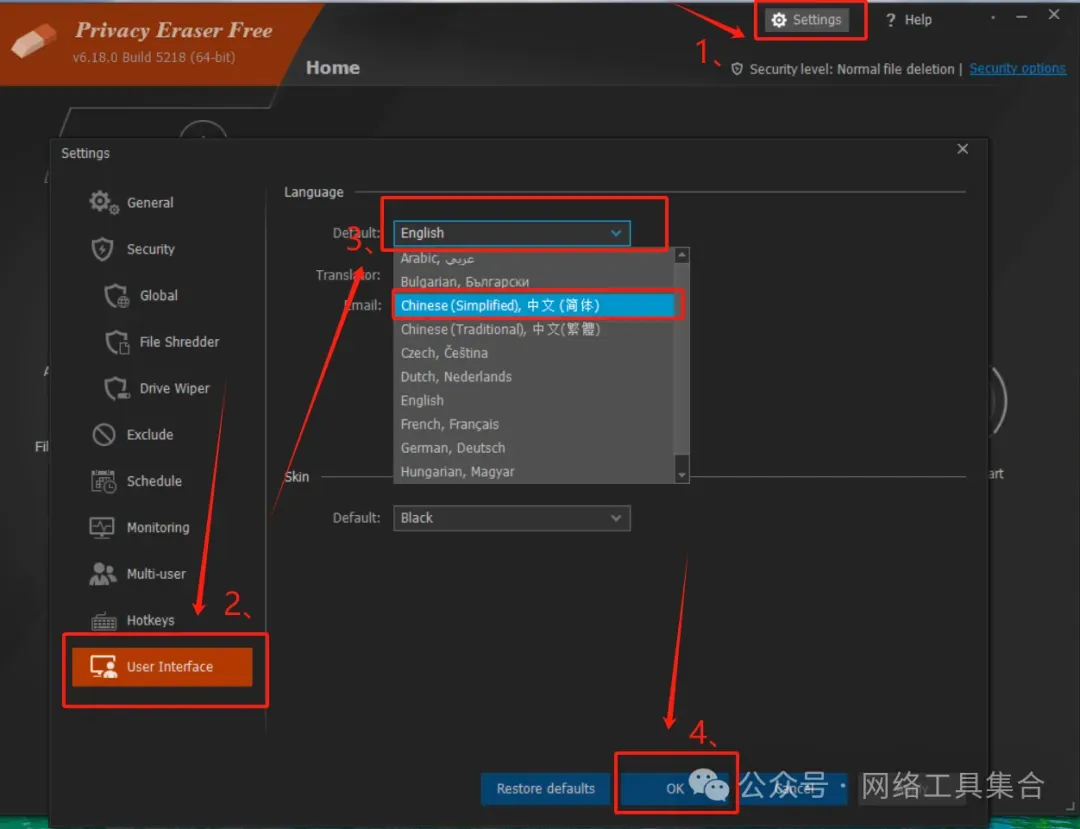
Task: Click the Monitoring pulse icon
Action: point(102,527)
